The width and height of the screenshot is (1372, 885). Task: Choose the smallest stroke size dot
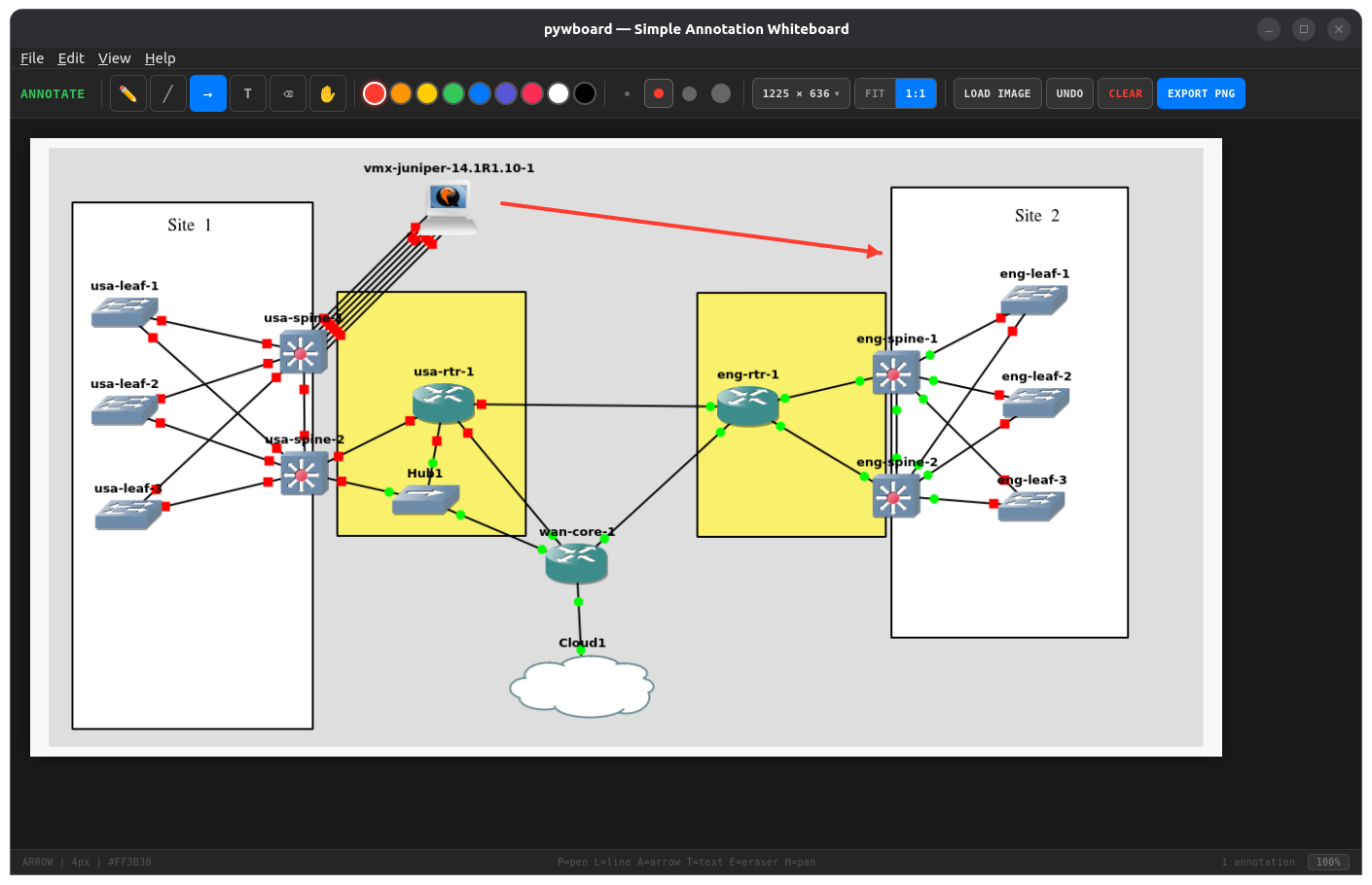coord(627,93)
